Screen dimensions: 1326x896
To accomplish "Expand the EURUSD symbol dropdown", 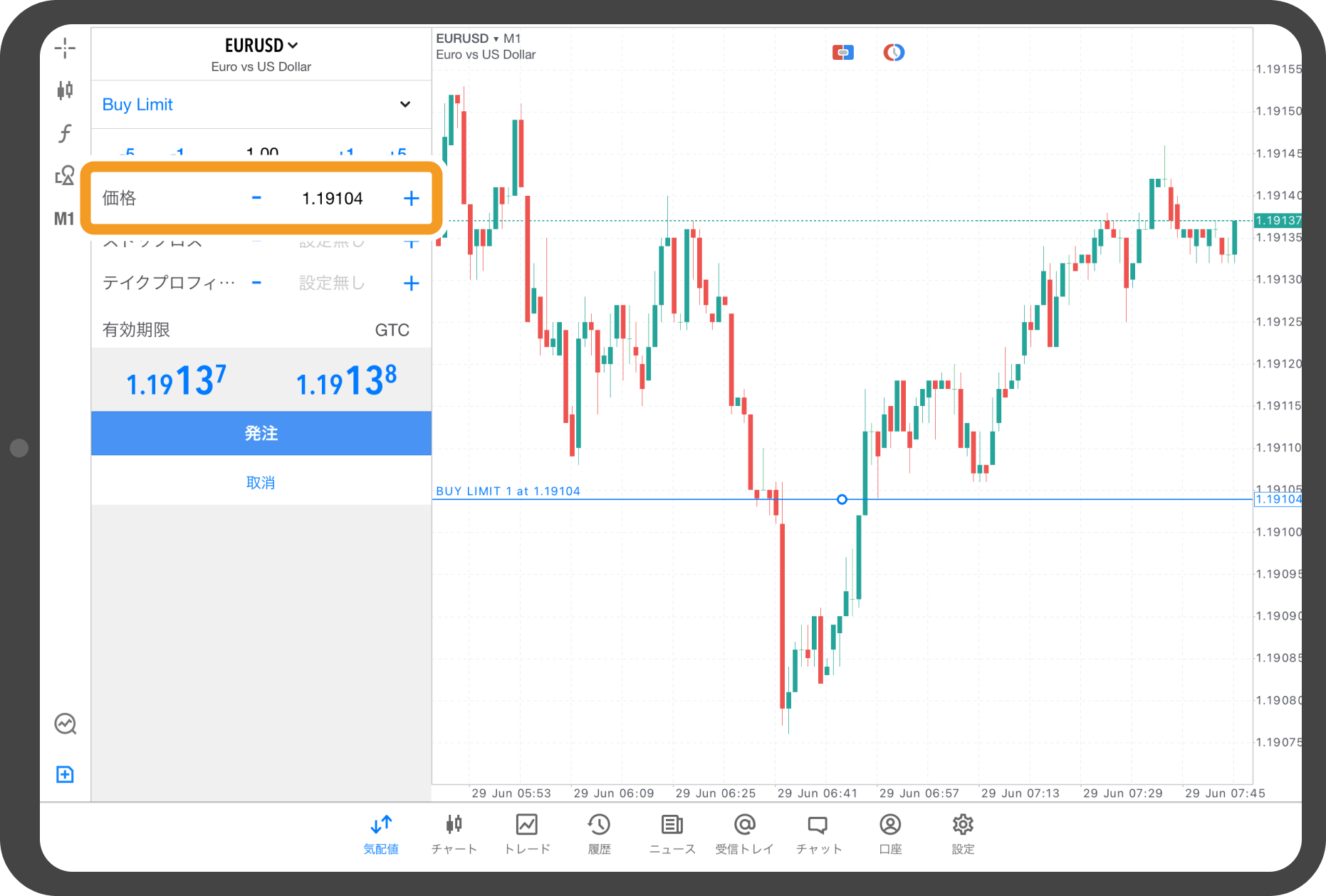I will [261, 46].
